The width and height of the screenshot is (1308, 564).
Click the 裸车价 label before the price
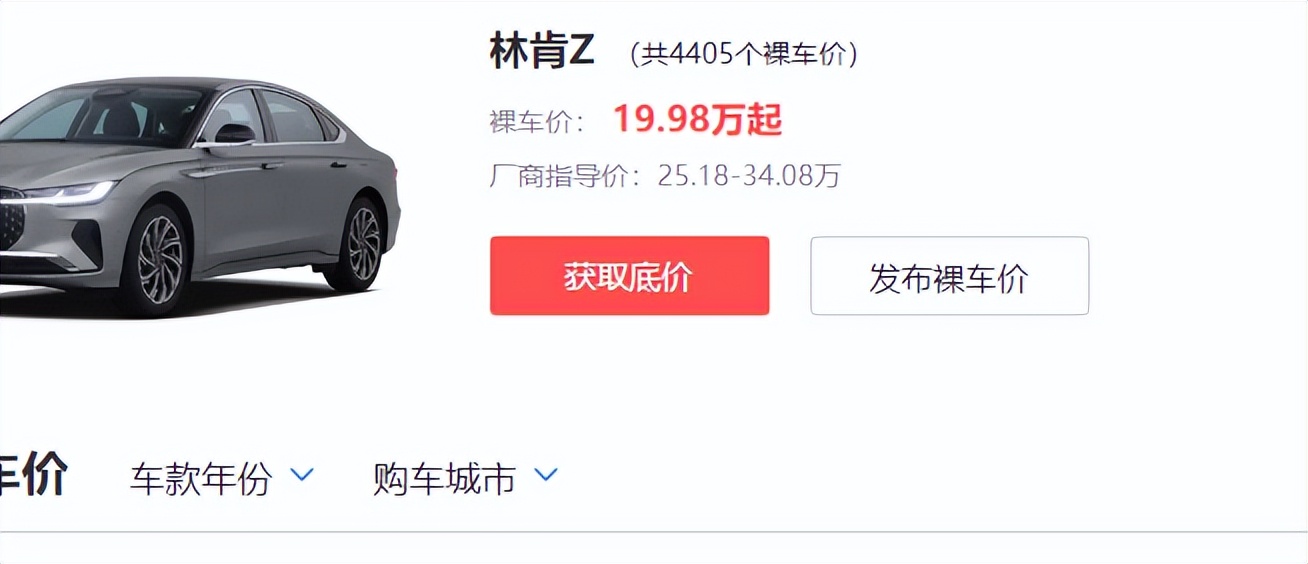(x=537, y=122)
